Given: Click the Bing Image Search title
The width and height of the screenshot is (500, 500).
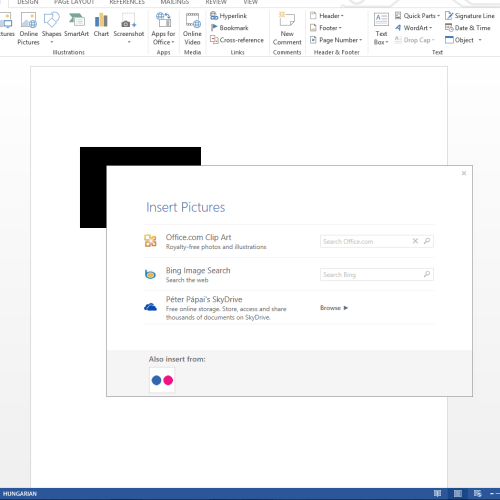Looking at the screenshot, I should coord(198,270).
